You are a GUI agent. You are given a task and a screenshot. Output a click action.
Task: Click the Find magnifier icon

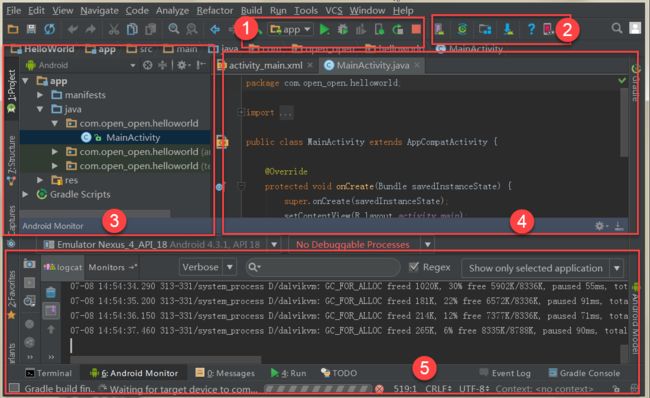[174, 29]
